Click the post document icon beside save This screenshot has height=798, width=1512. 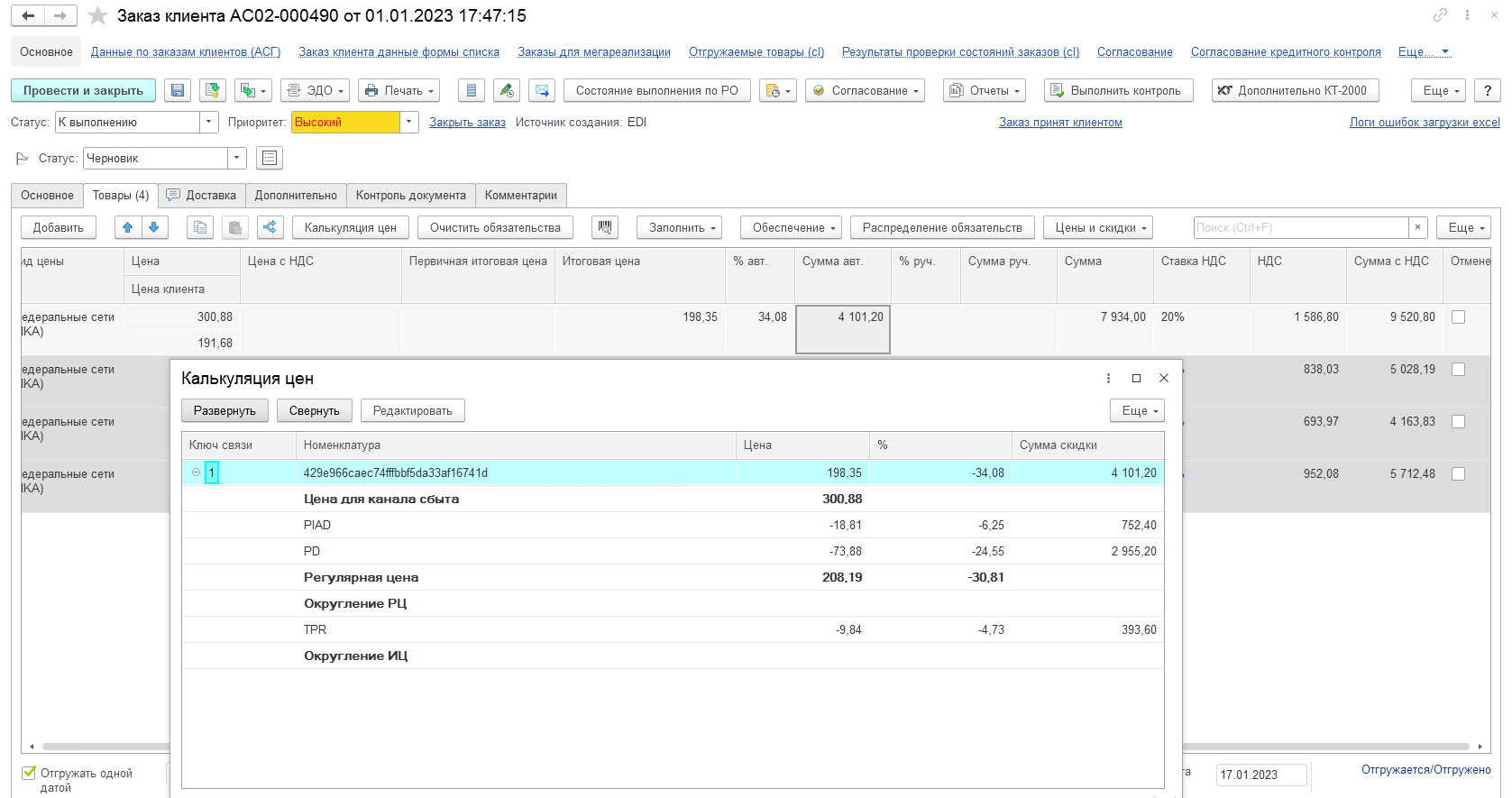click(x=213, y=90)
